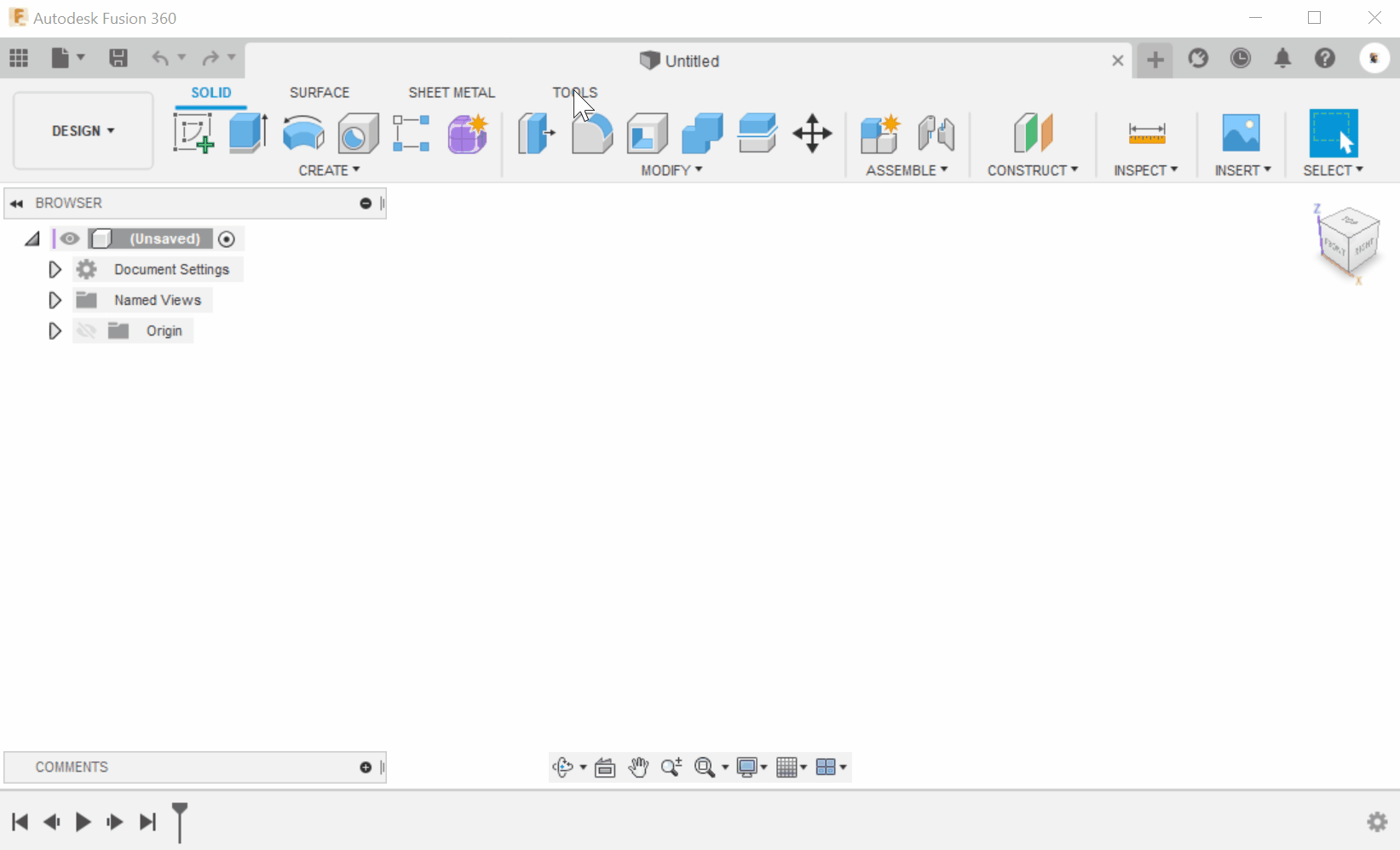Open timeline settings gear
The image size is (1400, 850).
click(x=1378, y=822)
